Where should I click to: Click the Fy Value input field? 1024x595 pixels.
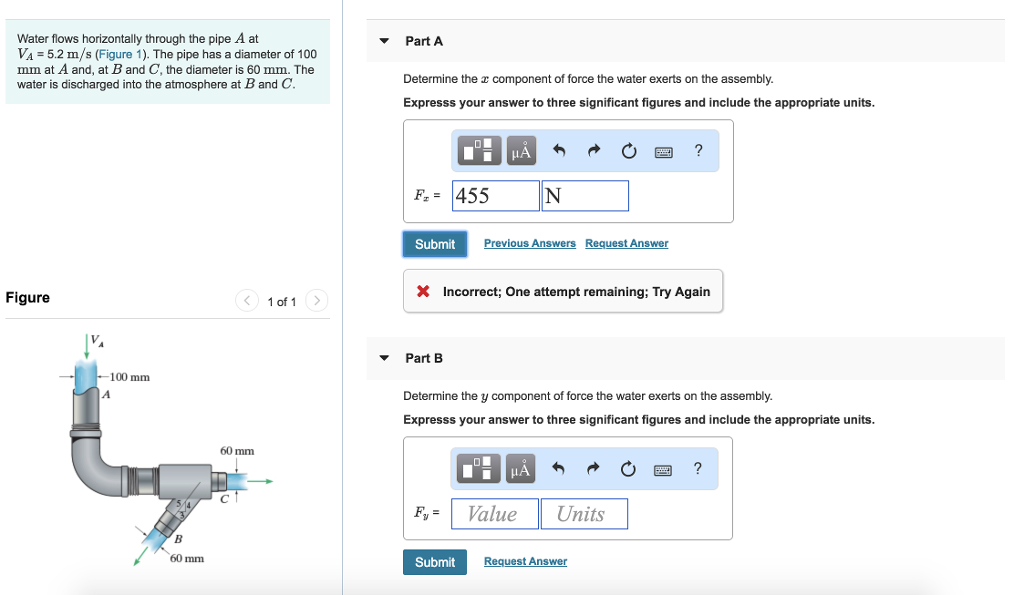tap(494, 514)
